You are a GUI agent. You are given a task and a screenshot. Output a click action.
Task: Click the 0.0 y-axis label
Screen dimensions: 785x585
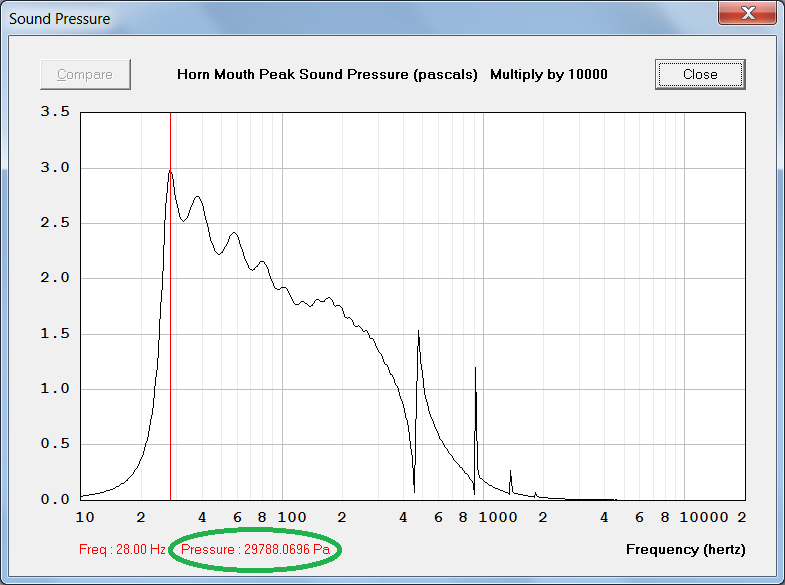click(x=55, y=499)
